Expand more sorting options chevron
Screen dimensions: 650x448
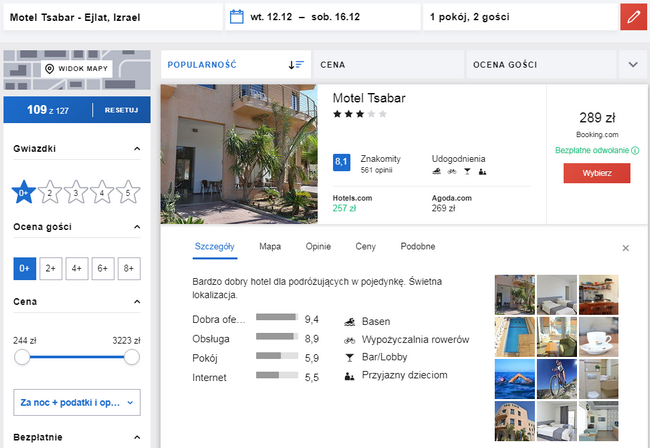click(632, 64)
